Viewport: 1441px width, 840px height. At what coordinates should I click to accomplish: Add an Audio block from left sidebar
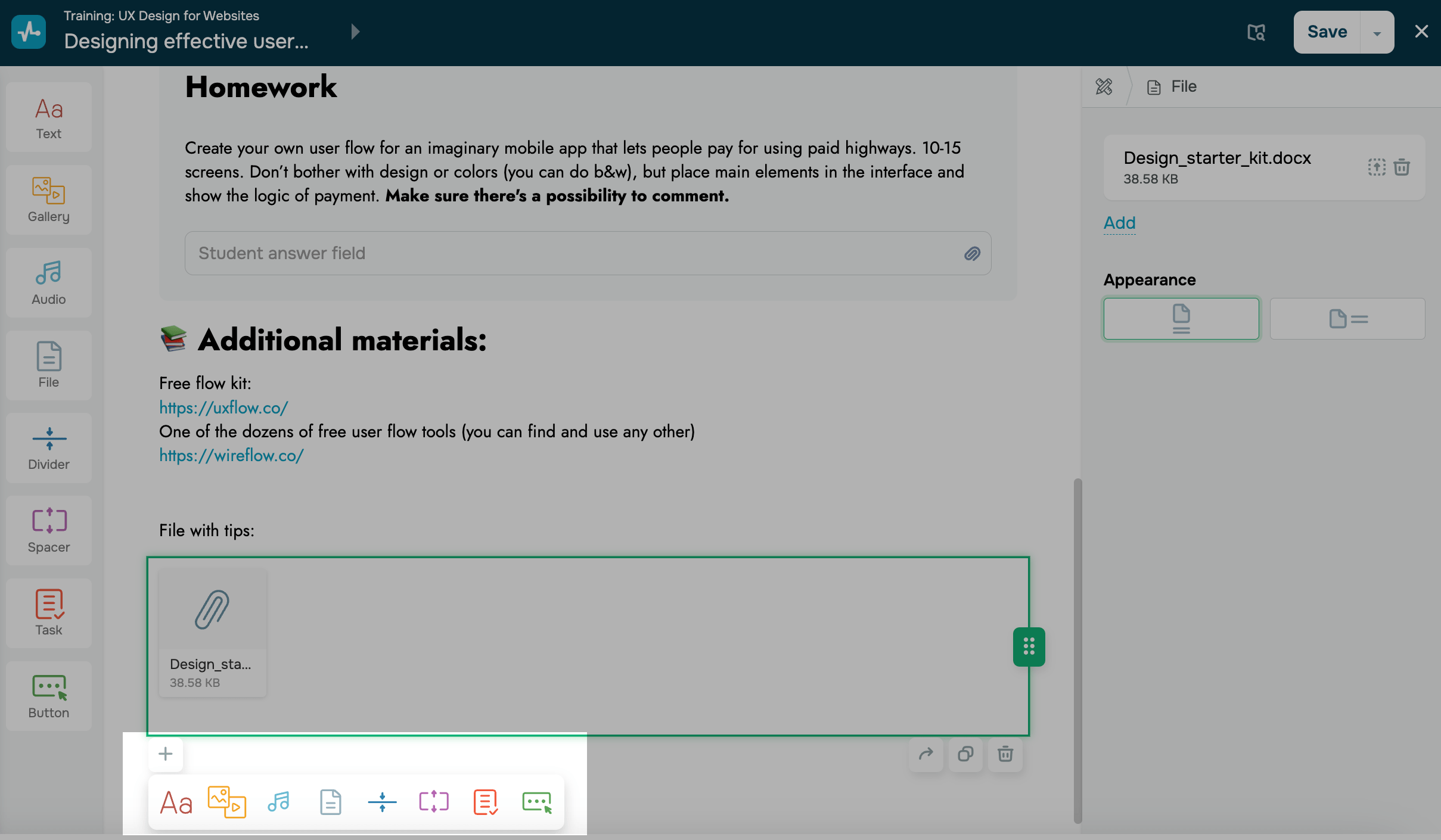pos(48,282)
